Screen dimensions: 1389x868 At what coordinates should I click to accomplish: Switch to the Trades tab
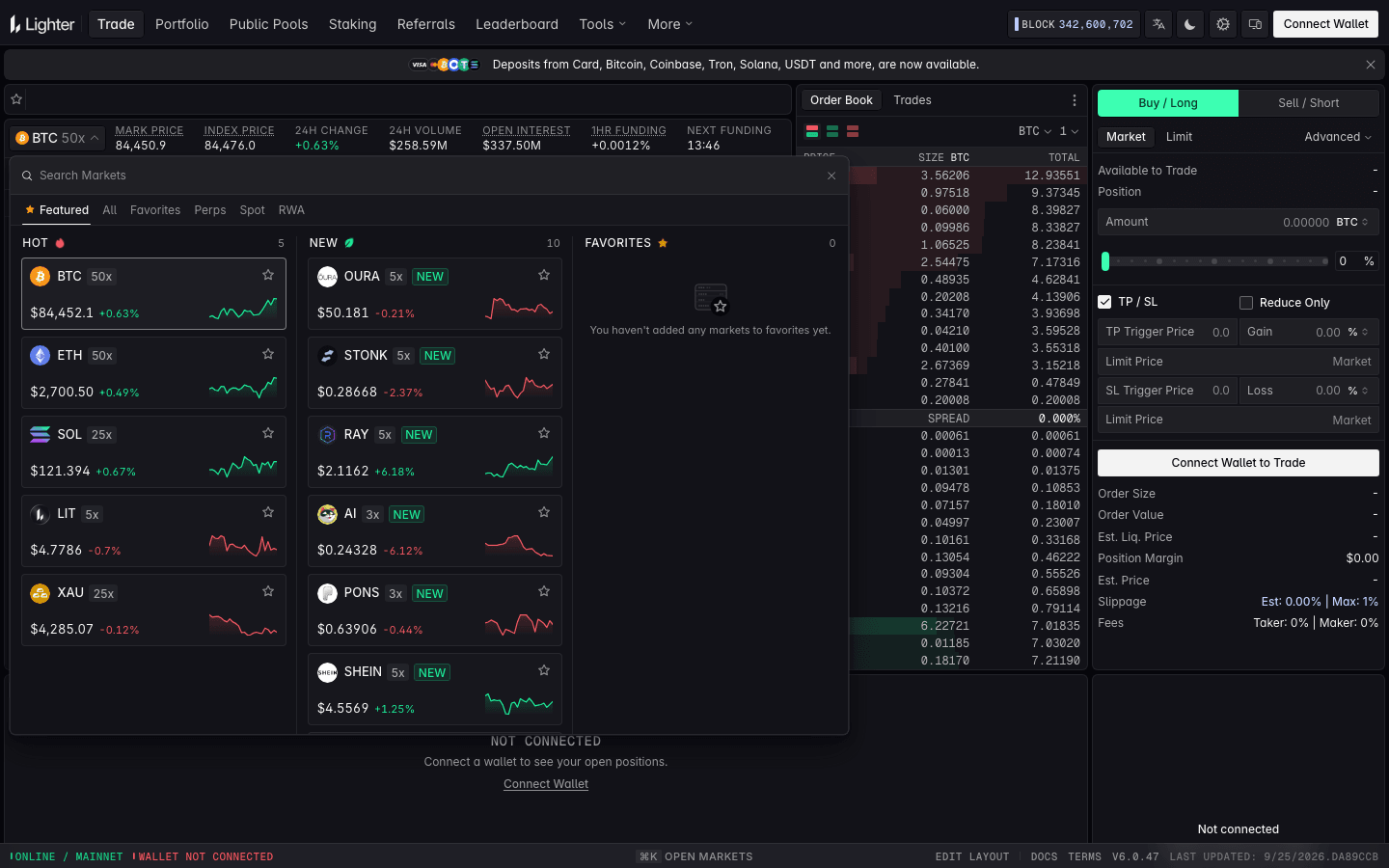tap(912, 100)
